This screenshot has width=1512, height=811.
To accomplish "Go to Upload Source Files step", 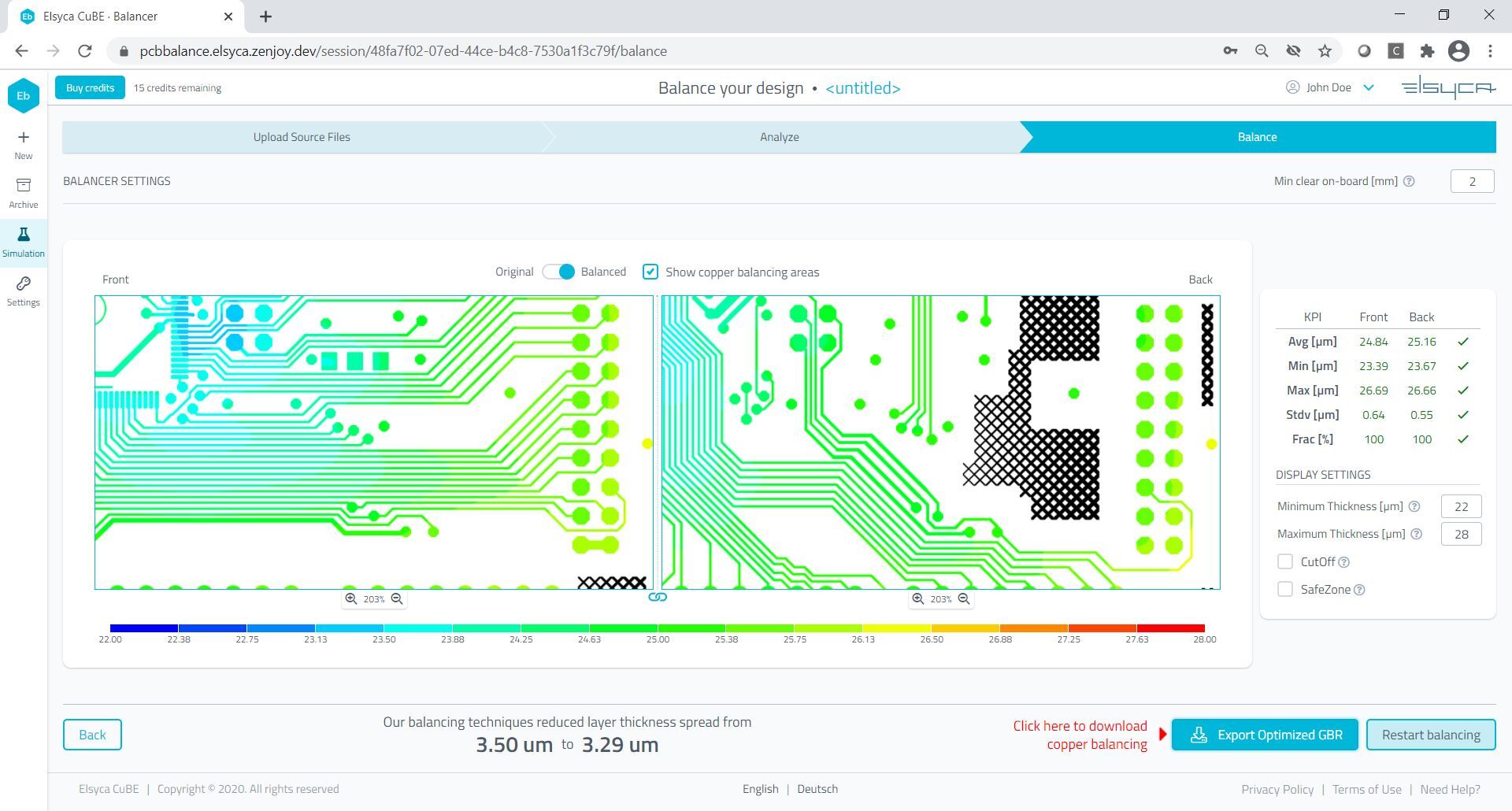I will pyautogui.click(x=302, y=137).
